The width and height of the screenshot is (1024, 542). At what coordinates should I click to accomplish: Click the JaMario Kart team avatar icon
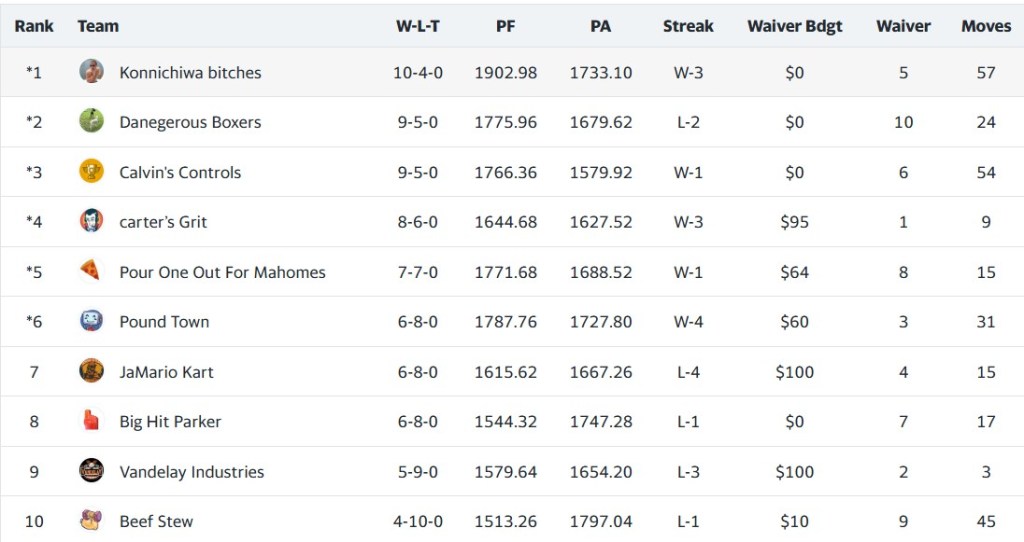(91, 372)
